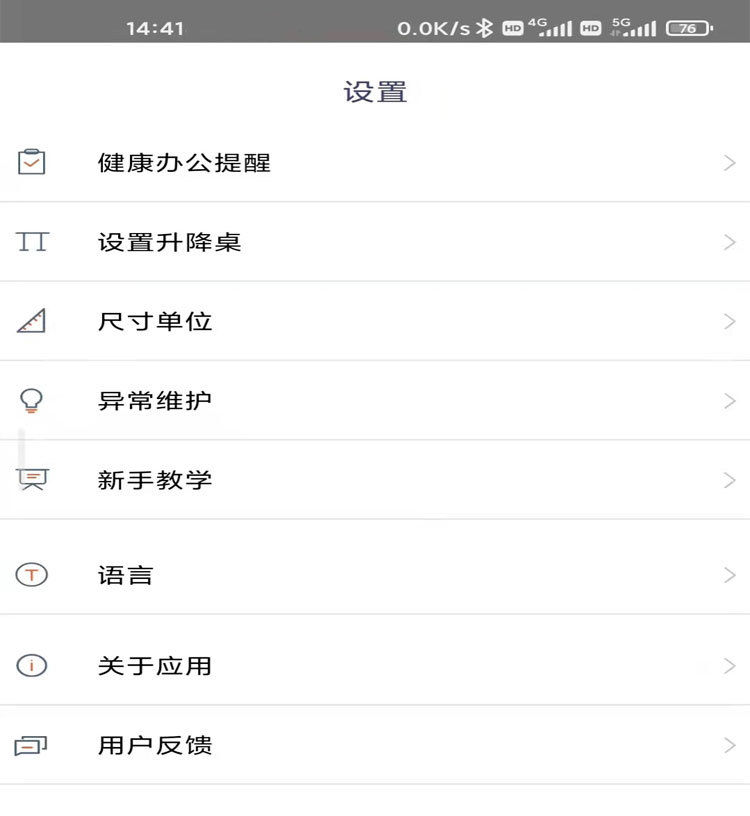Open the 健康办公提醒 menu item

click(x=184, y=162)
